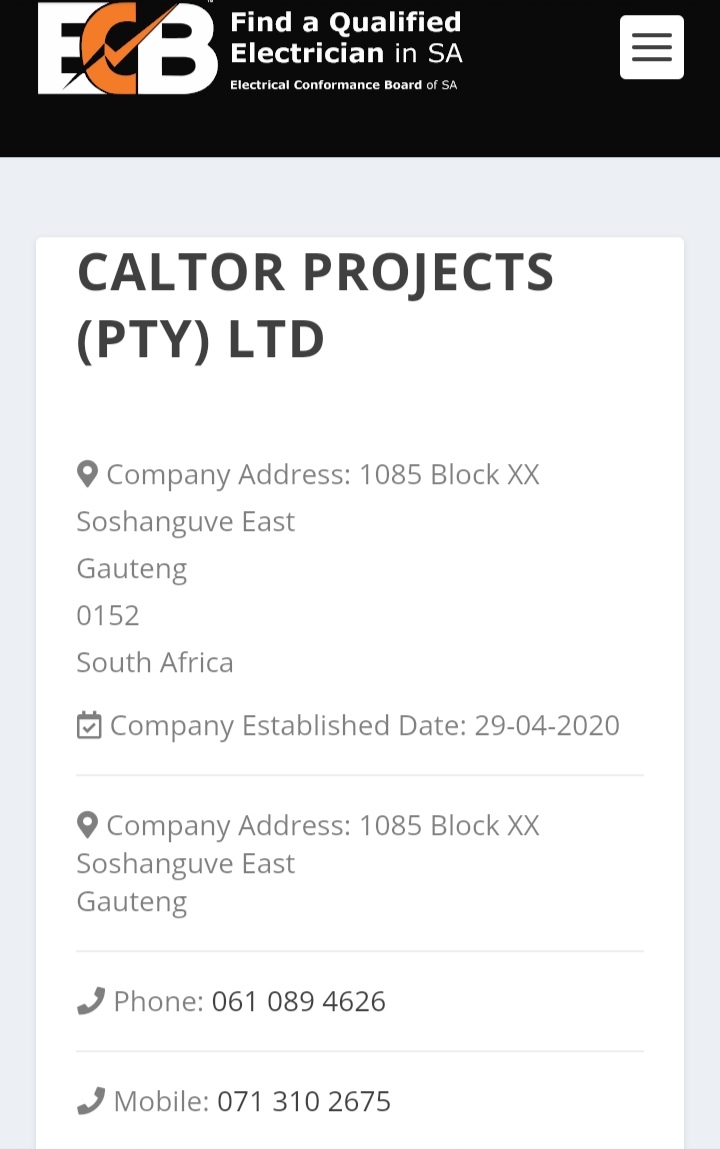Click the calendar check icon beside Established Date

(x=89, y=725)
